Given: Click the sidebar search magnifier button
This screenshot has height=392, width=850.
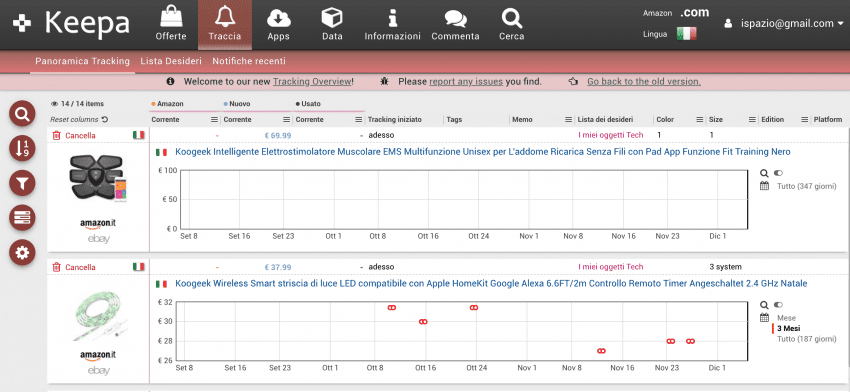Looking at the screenshot, I should coord(22,114).
